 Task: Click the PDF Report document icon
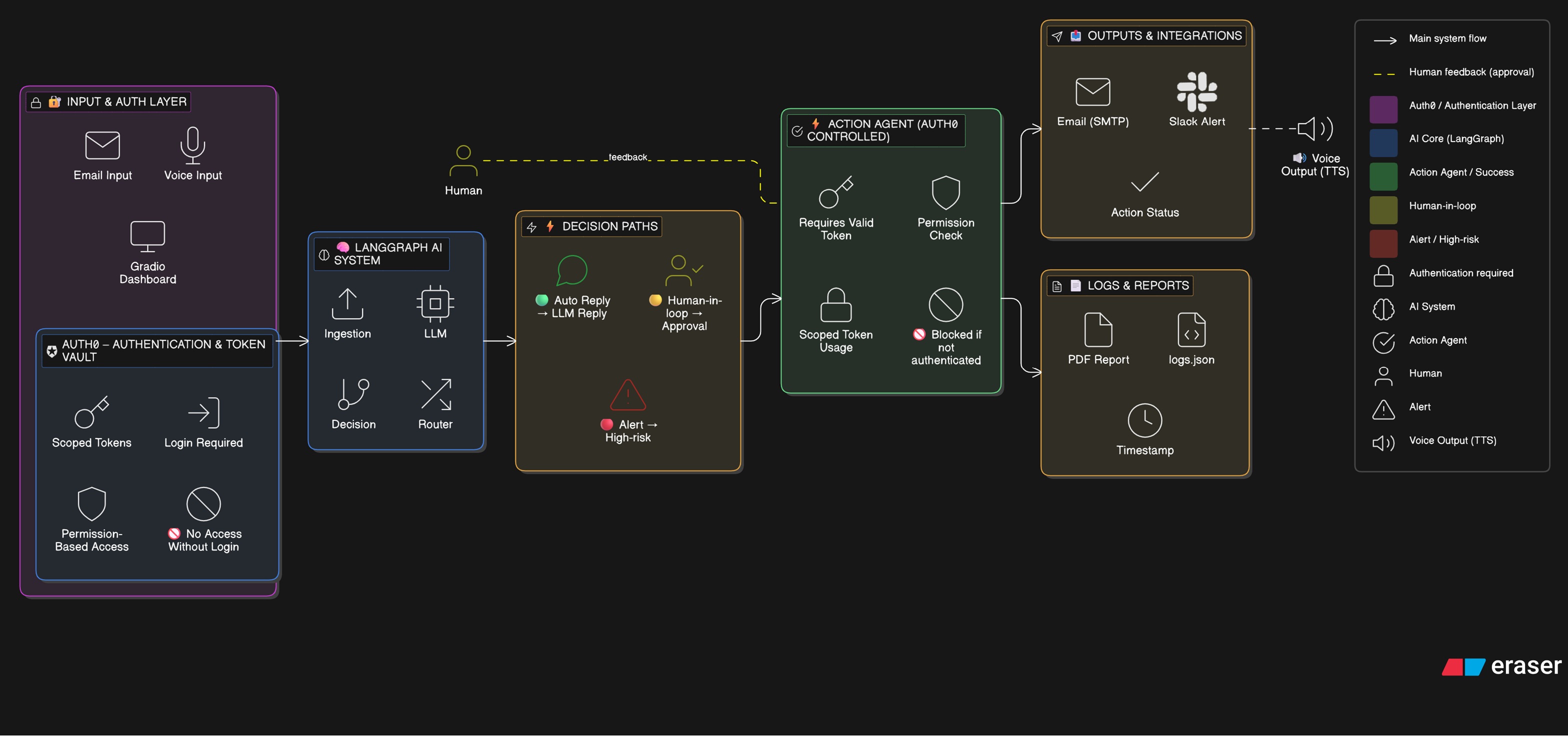[x=1097, y=330]
